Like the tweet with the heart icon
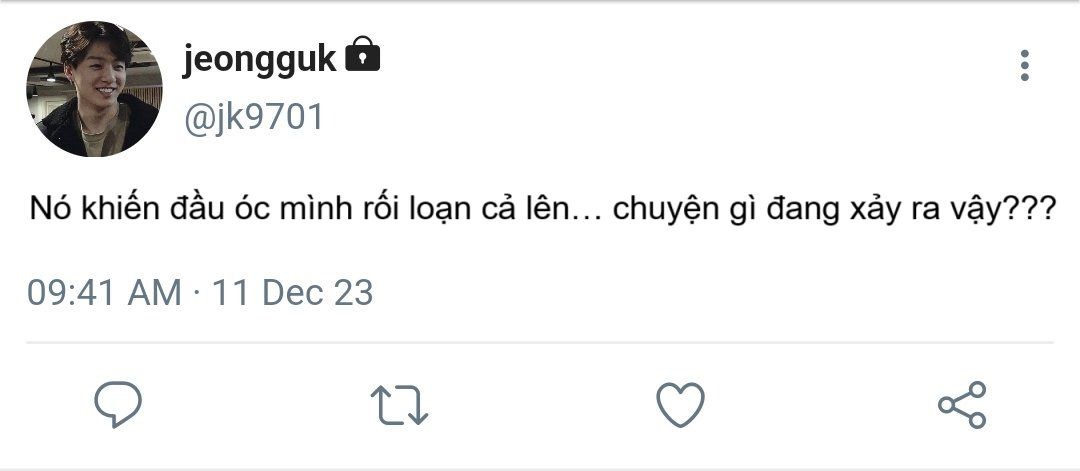Viewport: 1080px width, 471px height. tap(680, 405)
